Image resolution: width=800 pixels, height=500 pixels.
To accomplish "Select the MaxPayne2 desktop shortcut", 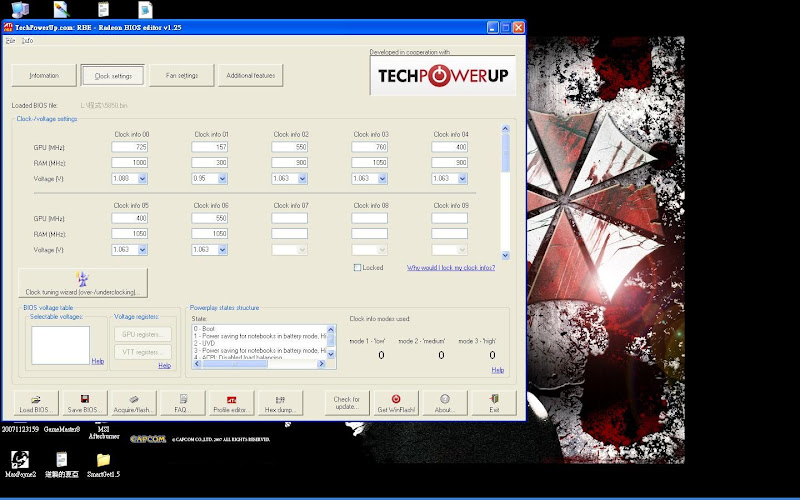I will click(x=20, y=465).
